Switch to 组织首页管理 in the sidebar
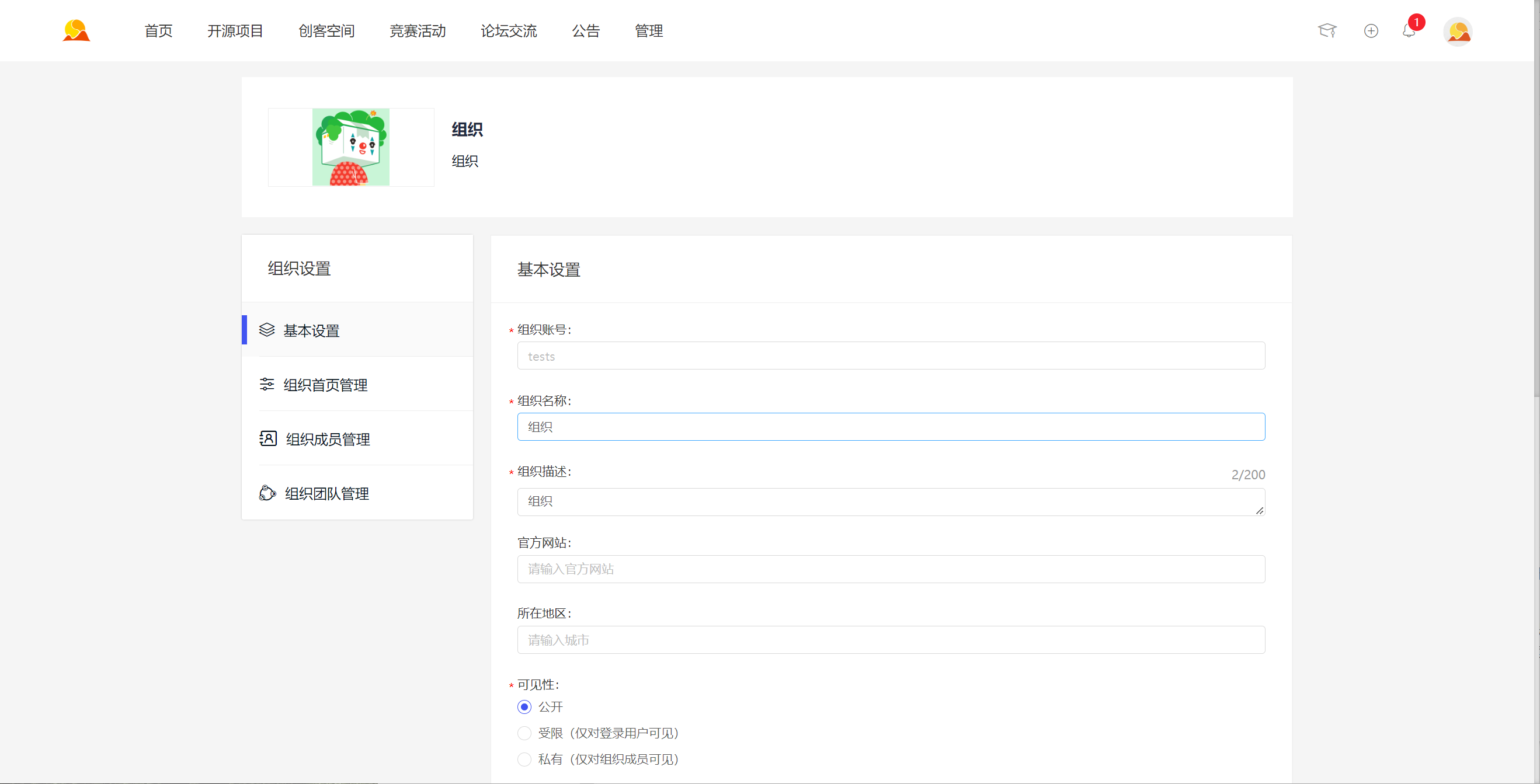This screenshot has height=784, width=1540. (357, 384)
